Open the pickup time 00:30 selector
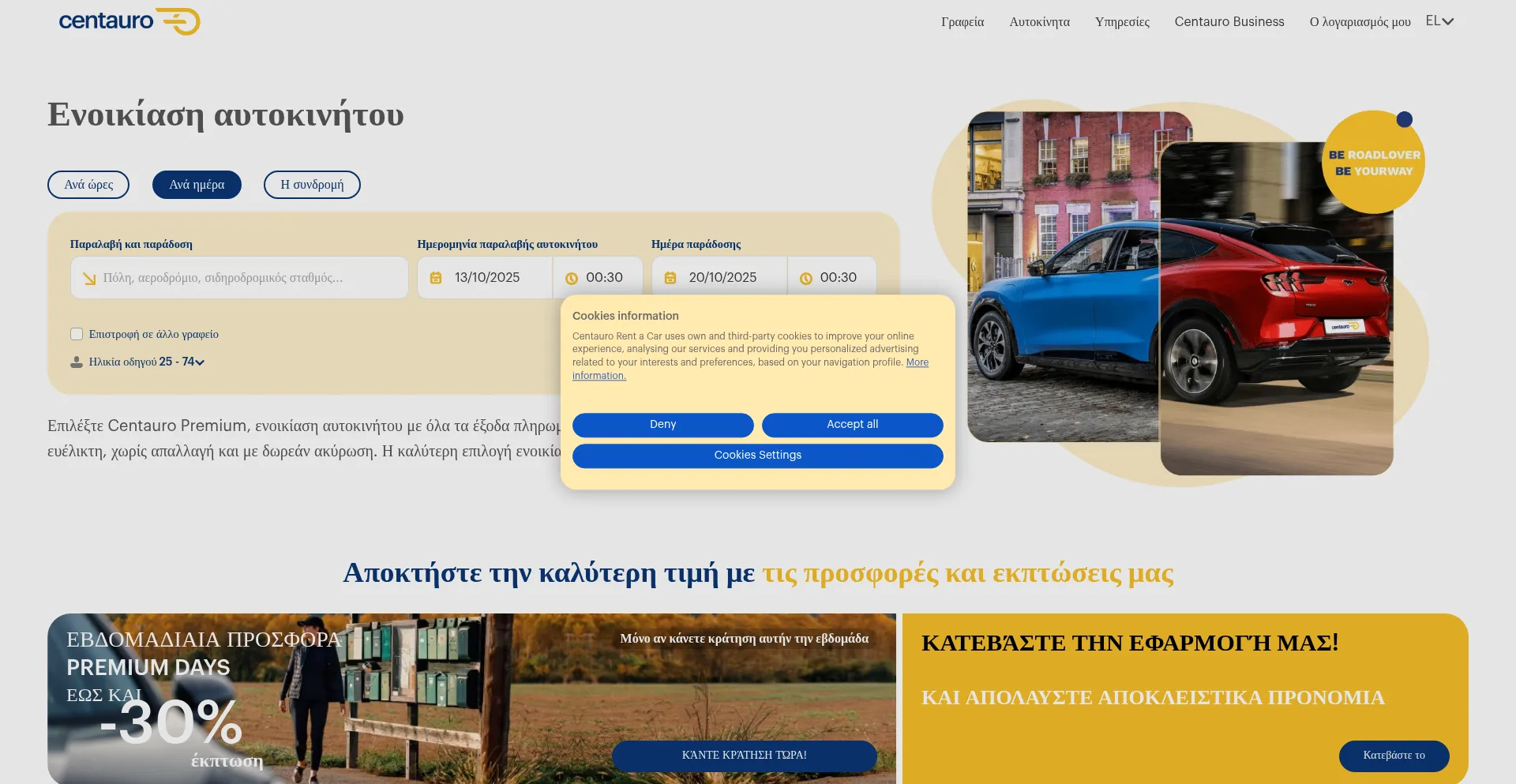The height and width of the screenshot is (784, 1516). [598, 278]
